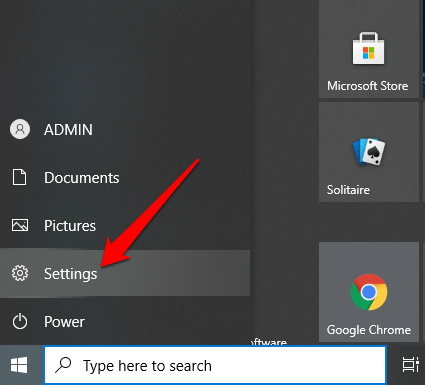Viewport: 425px width, 386px height.
Task: Click the Documents page icon
Action: coord(19,177)
